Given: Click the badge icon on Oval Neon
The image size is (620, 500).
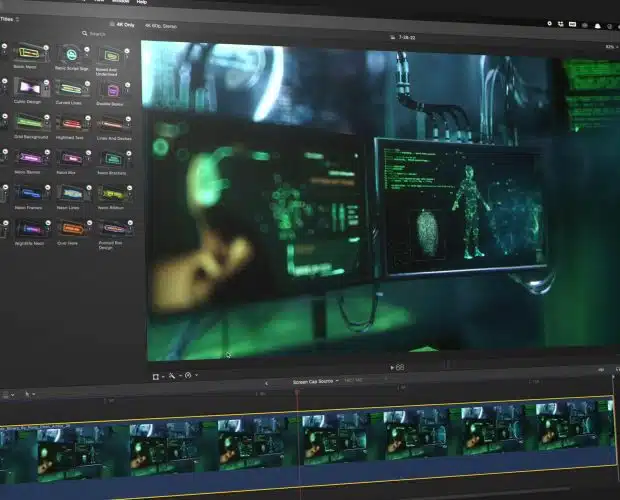Looking at the screenshot, I should tap(89, 223).
